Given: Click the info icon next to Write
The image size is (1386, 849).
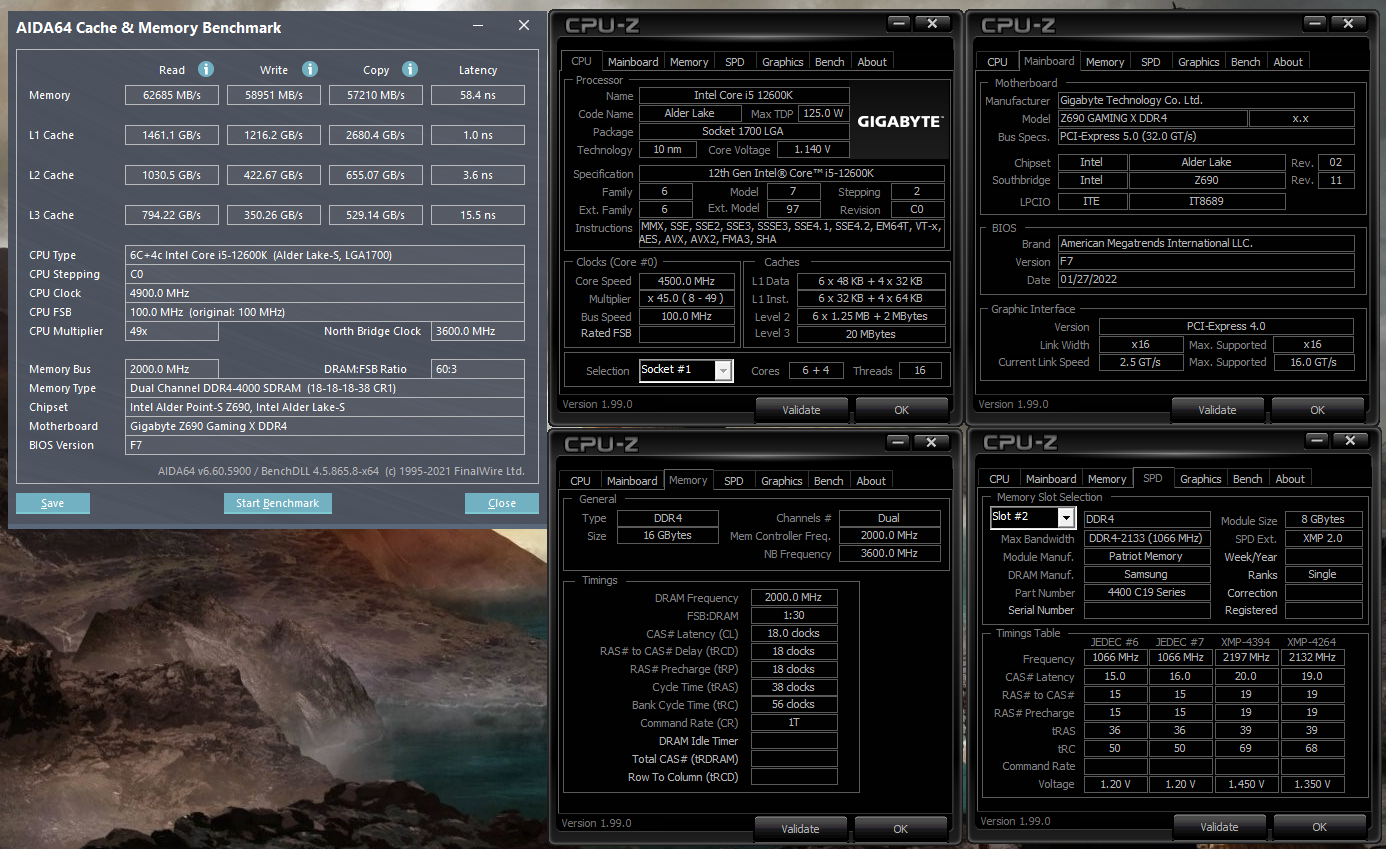Looking at the screenshot, I should tap(309, 70).
